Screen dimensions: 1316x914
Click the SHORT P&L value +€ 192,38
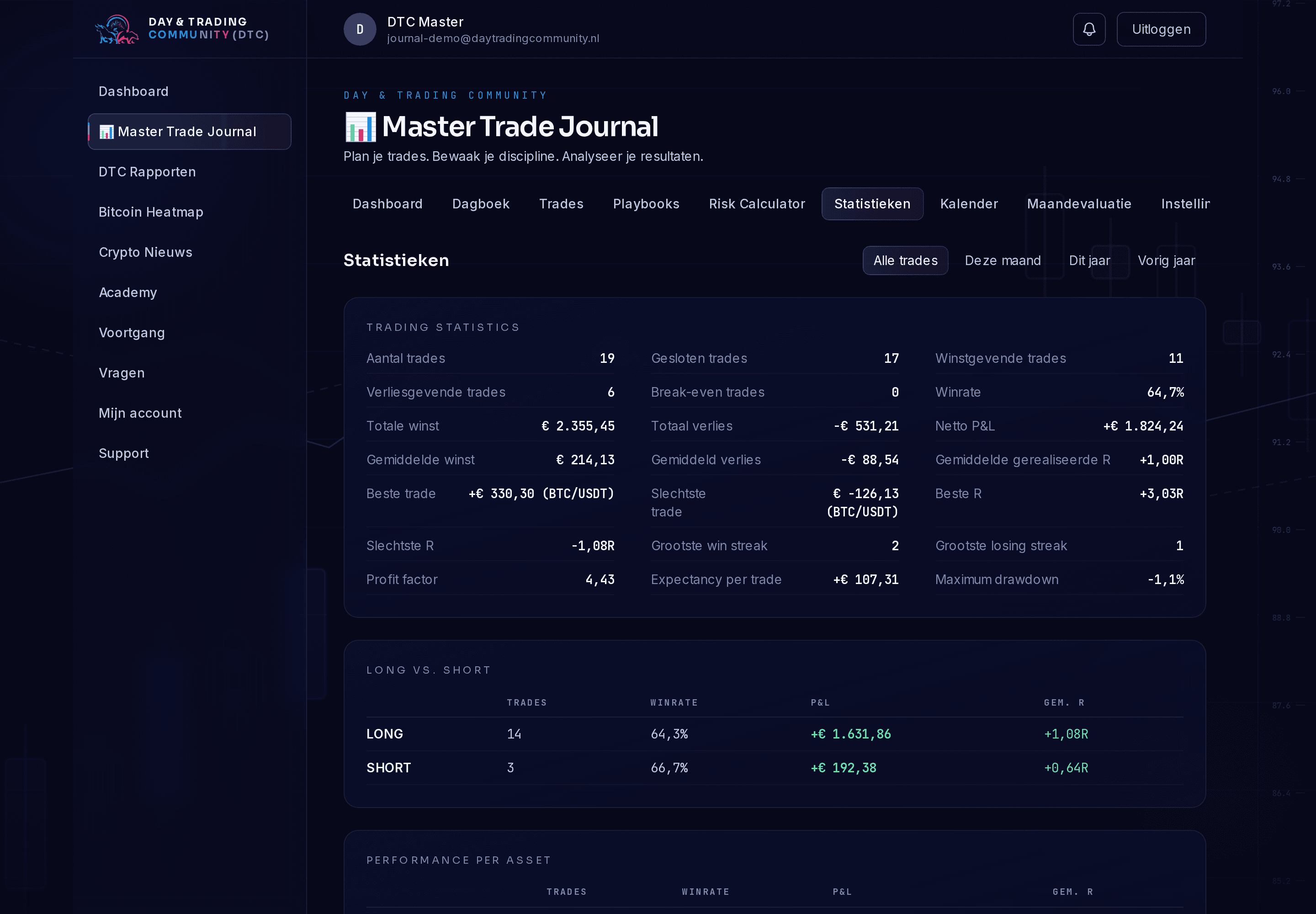pyautogui.click(x=844, y=768)
